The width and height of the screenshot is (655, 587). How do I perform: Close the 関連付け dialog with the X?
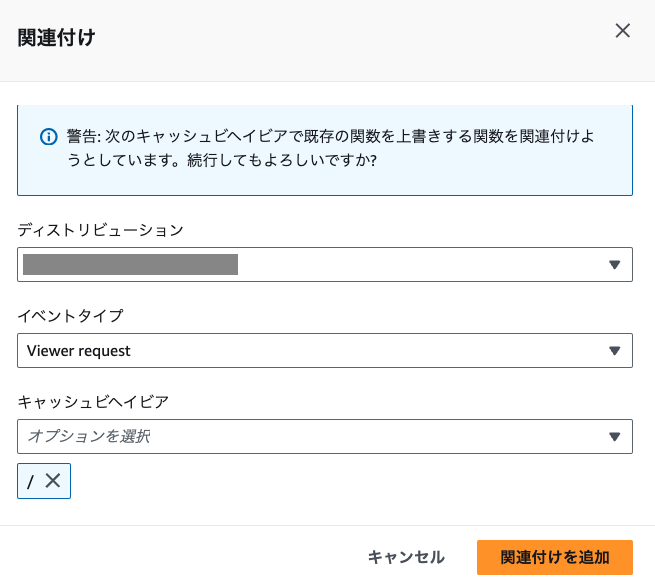pyautogui.click(x=622, y=30)
